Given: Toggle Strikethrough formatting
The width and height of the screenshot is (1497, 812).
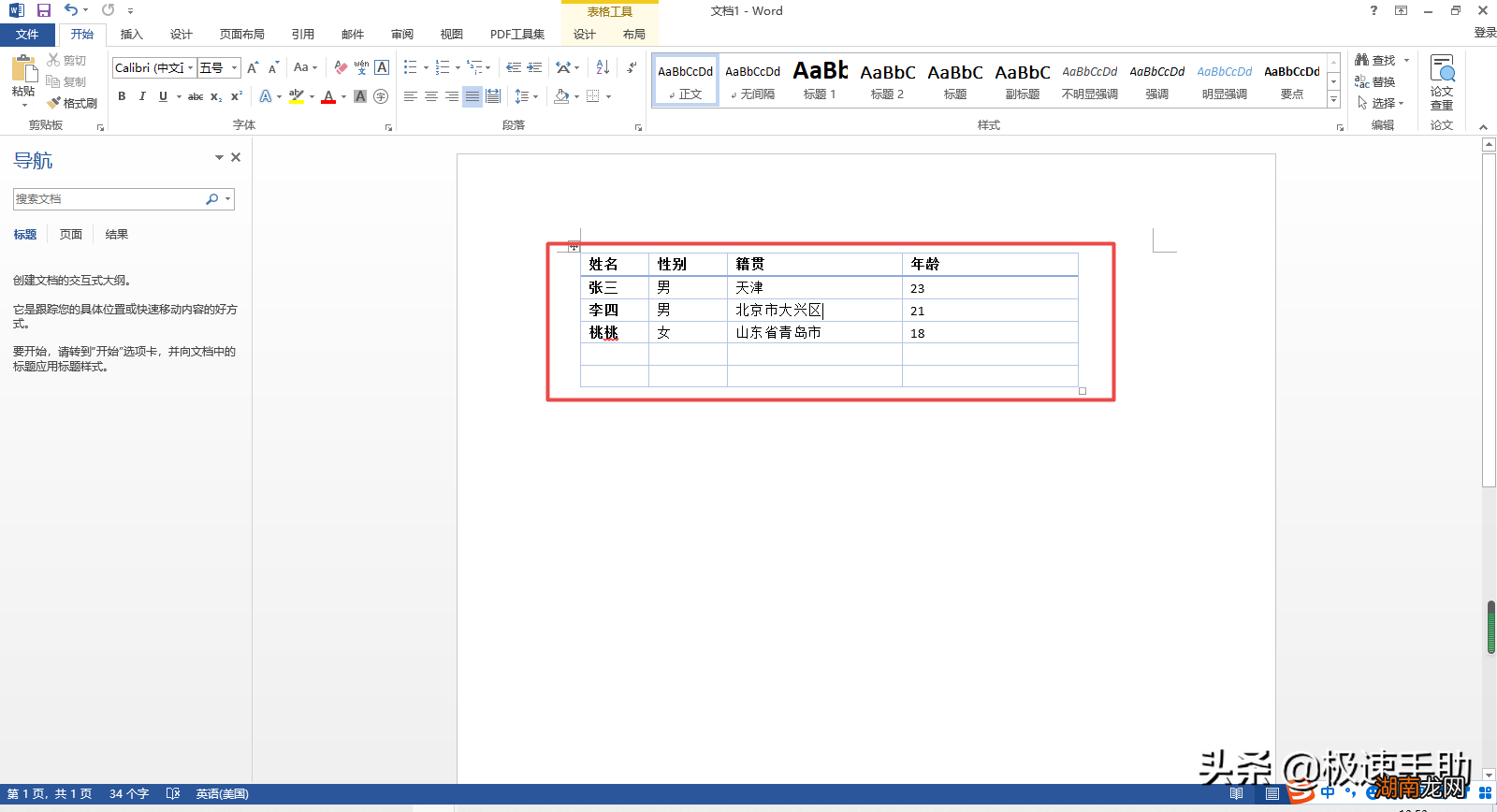Looking at the screenshot, I should pos(196,96).
